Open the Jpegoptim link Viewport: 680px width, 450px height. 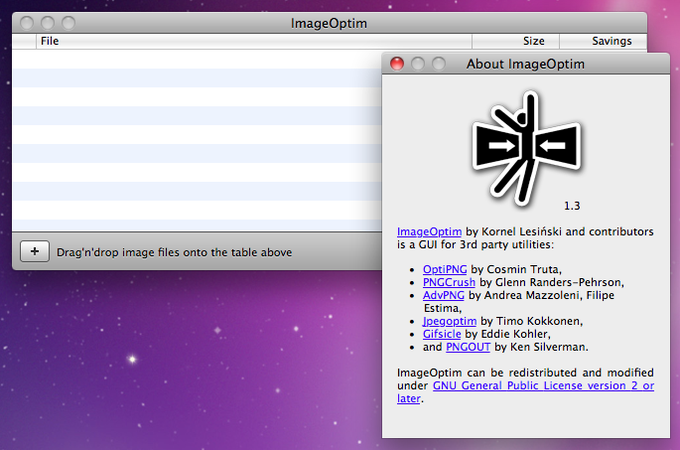(x=449, y=321)
